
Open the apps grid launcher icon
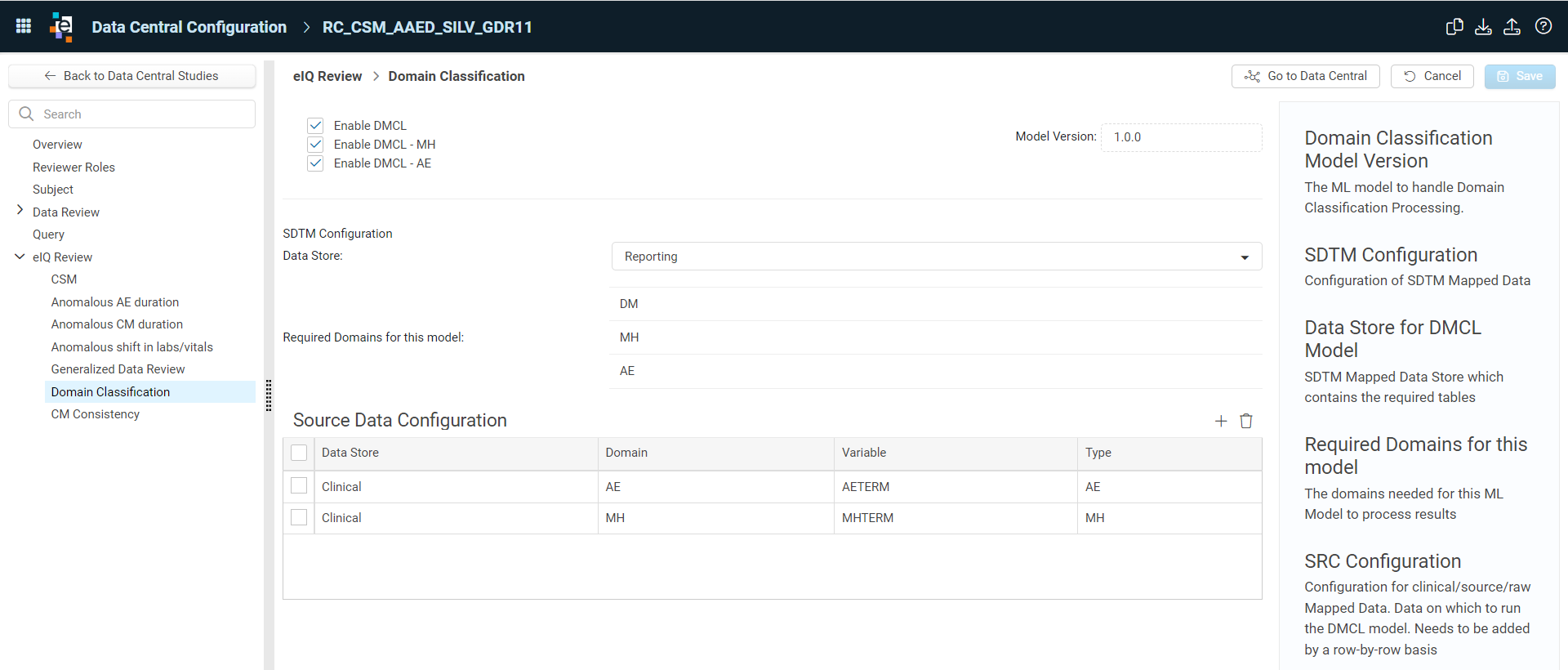coord(24,26)
